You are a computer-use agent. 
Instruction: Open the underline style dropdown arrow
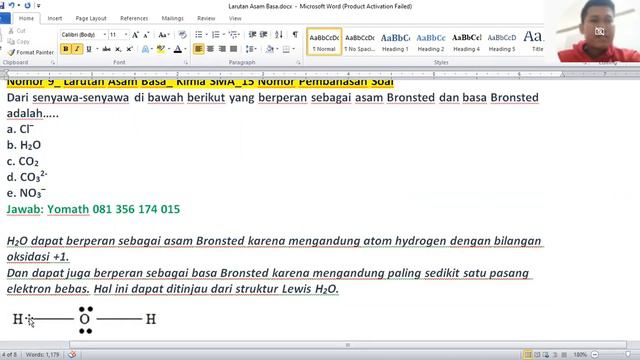[x=97, y=49]
